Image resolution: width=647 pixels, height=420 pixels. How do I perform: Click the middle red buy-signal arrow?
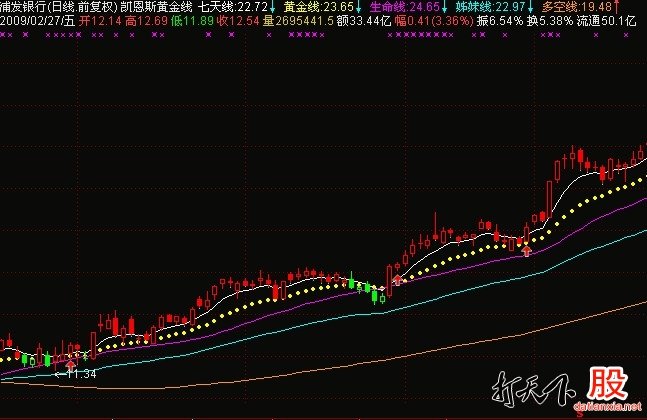[x=397, y=280]
